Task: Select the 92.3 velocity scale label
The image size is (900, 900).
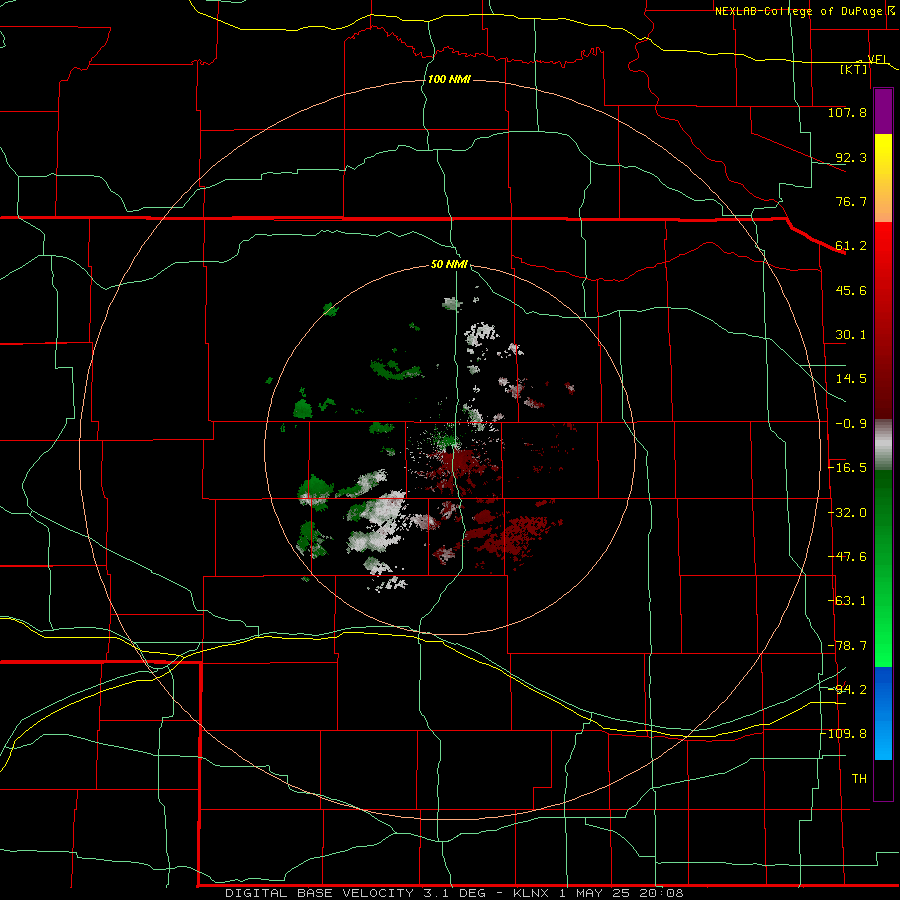Action: click(x=851, y=157)
